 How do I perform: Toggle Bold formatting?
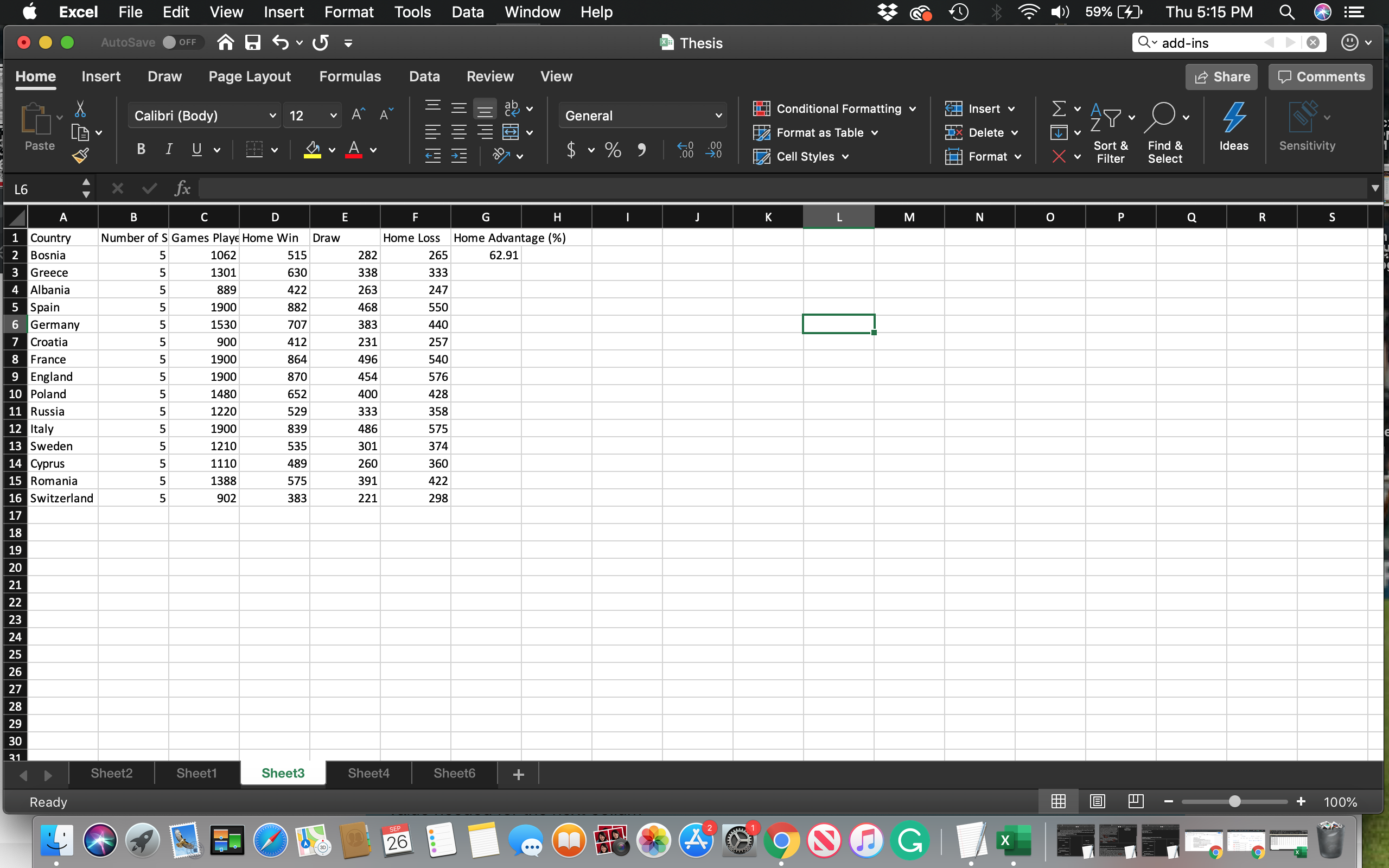141,150
